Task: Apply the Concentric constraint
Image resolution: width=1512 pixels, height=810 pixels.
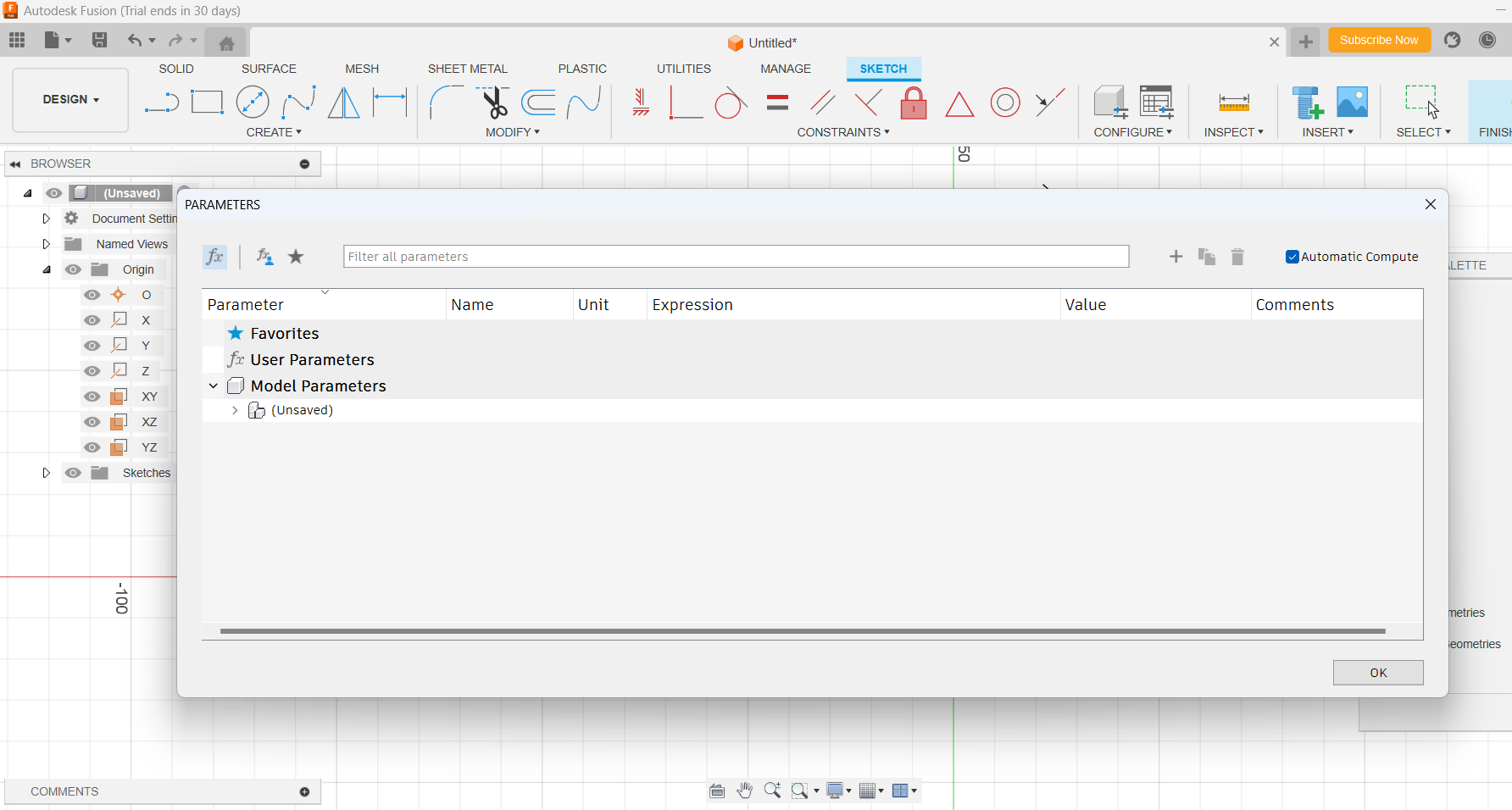Action: coord(1005,103)
